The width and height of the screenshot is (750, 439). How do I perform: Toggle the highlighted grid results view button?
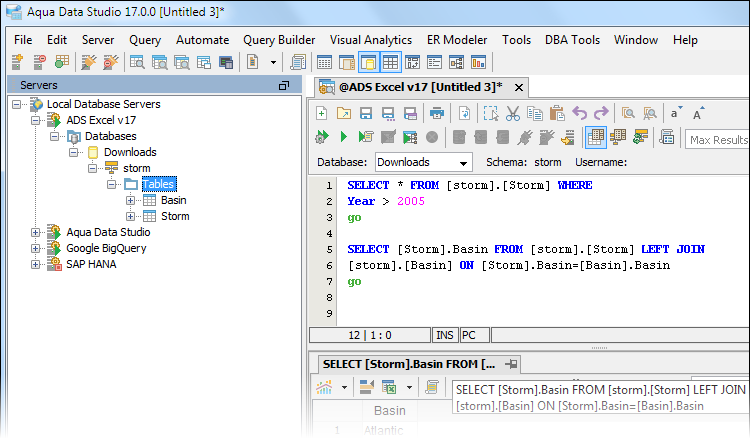596,138
